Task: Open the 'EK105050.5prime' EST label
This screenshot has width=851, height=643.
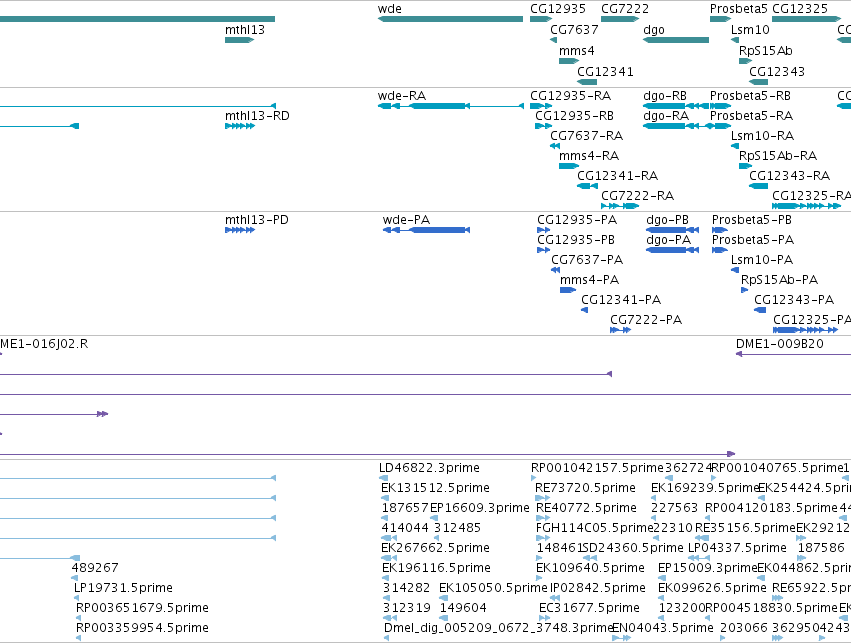Action: 493,588
